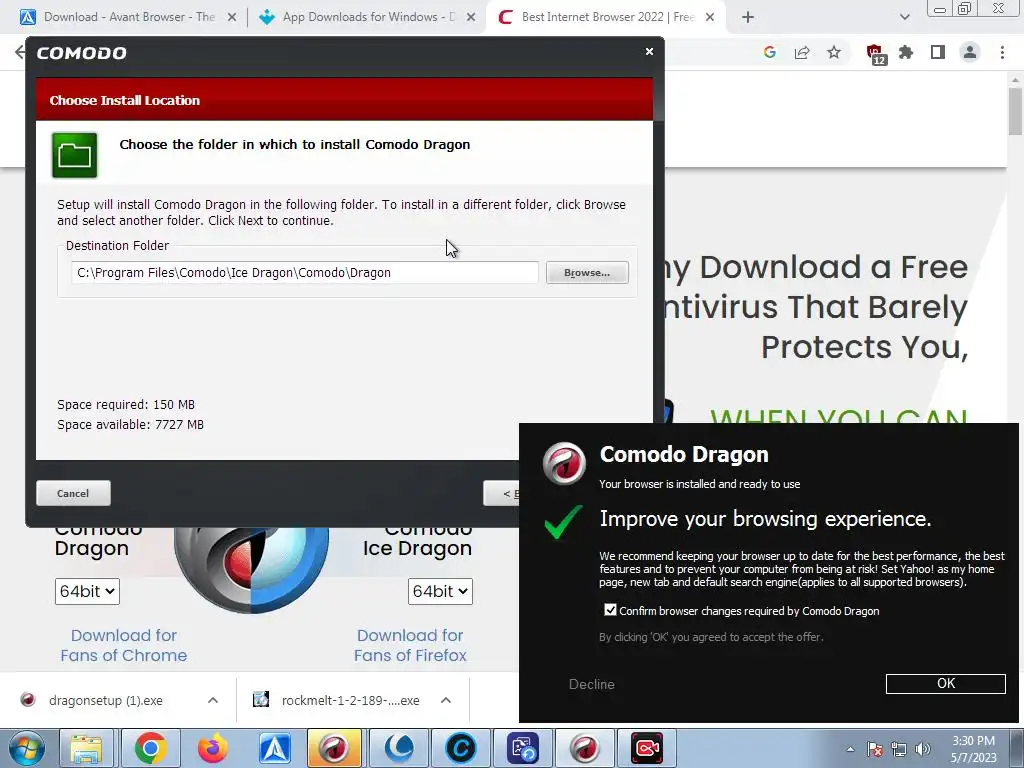This screenshot has width=1024, height=768.
Task: Close the Avant Browser tab
Action: [231, 18]
